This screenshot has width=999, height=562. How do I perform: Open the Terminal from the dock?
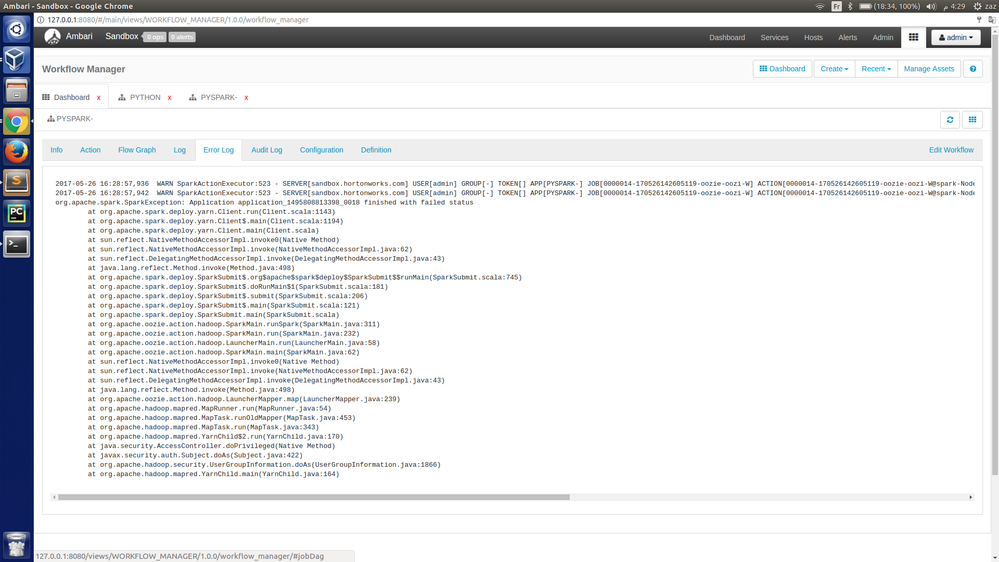[17, 244]
